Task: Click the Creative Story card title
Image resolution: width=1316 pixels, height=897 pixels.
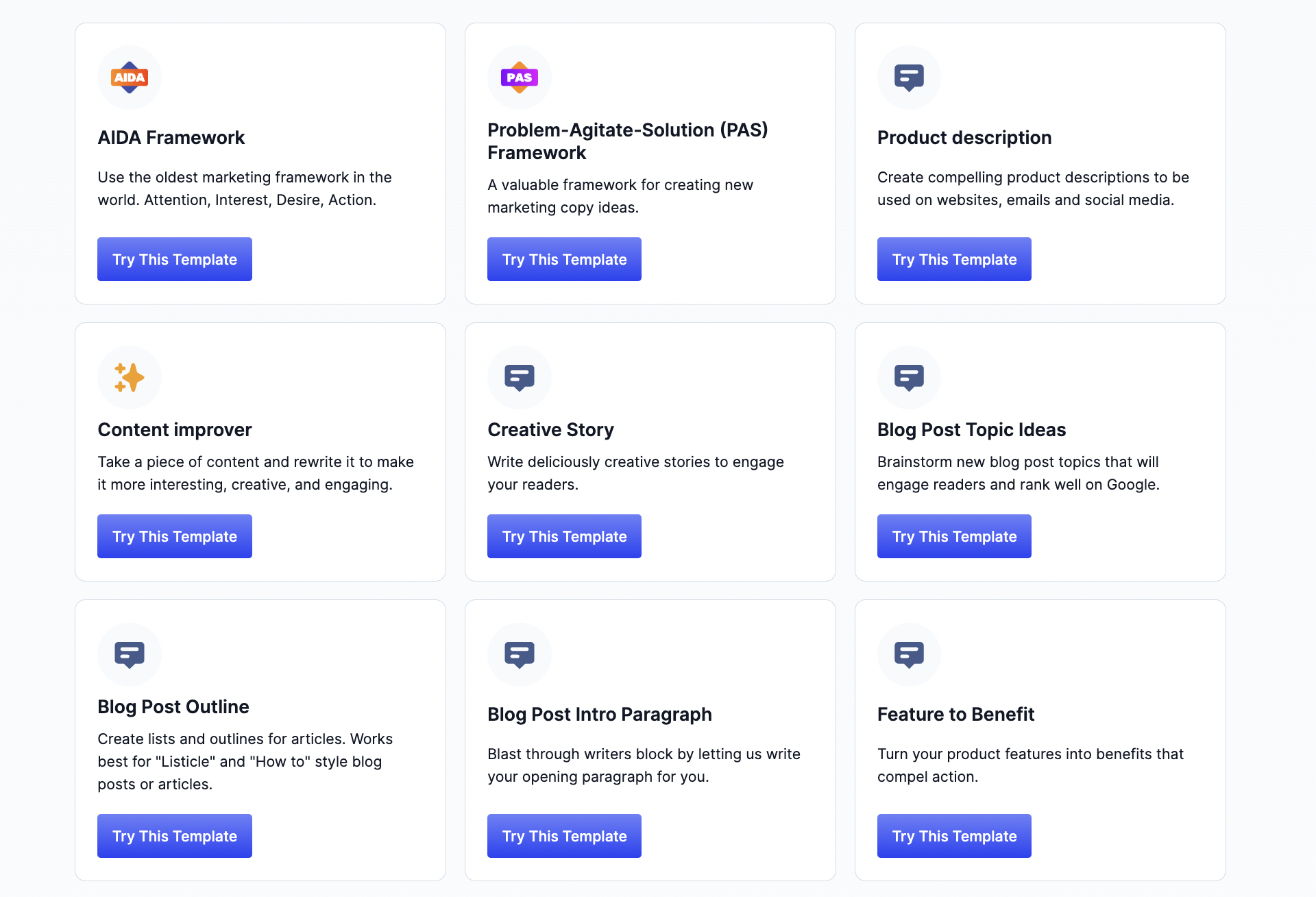Action: click(x=550, y=430)
